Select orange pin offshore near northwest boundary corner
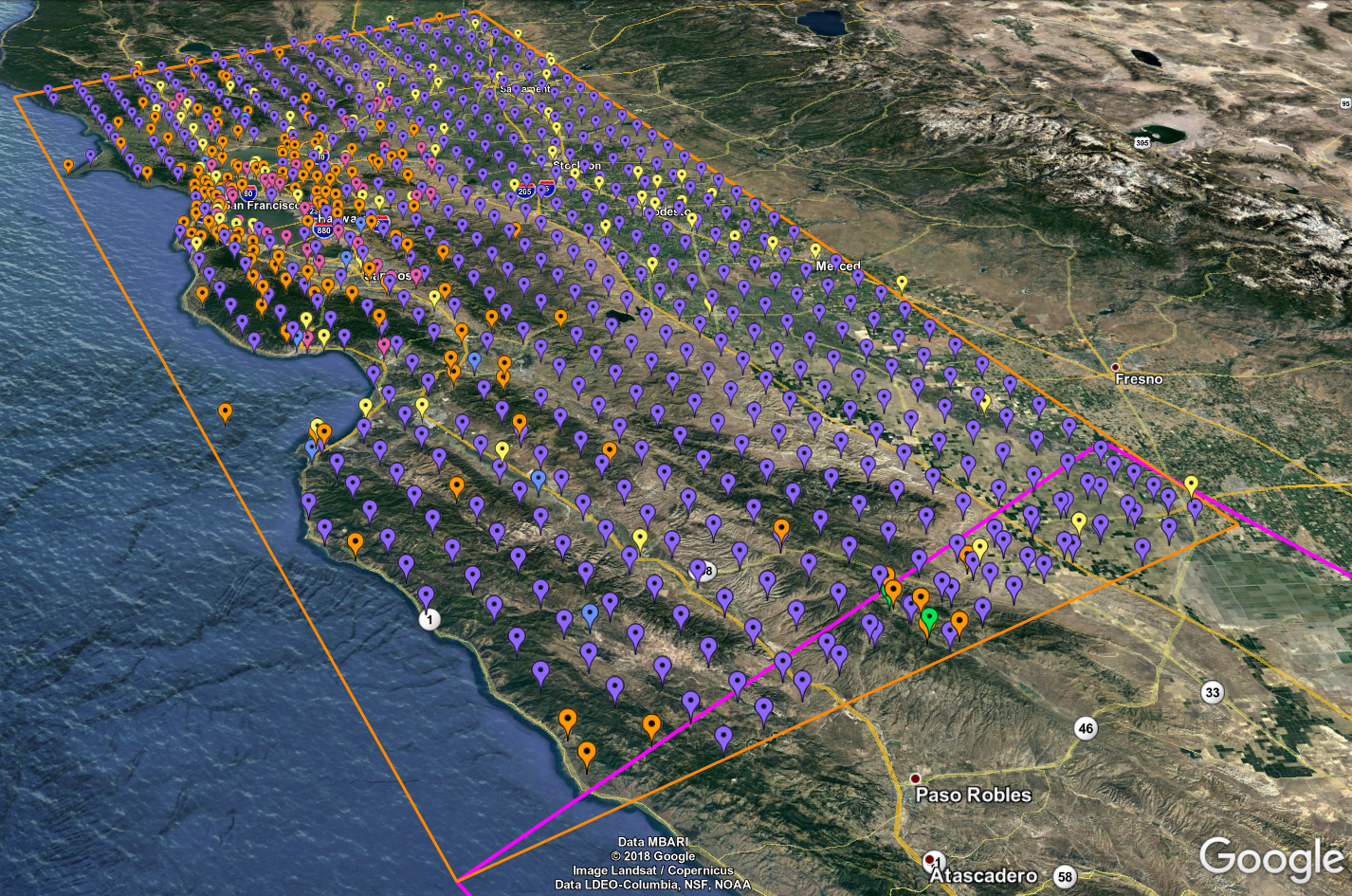The image size is (1352, 896). coord(68,166)
